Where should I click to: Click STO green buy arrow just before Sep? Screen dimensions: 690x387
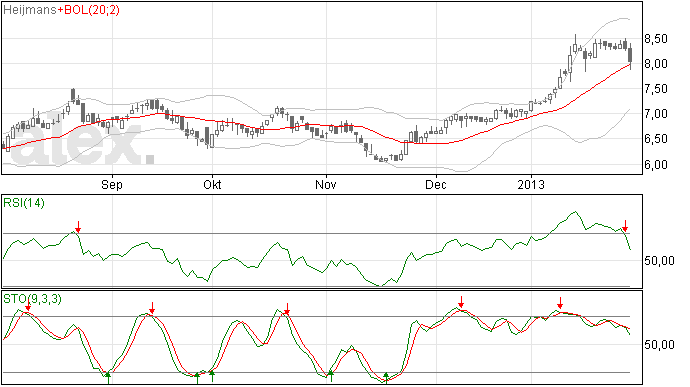click(x=108, y=378)
